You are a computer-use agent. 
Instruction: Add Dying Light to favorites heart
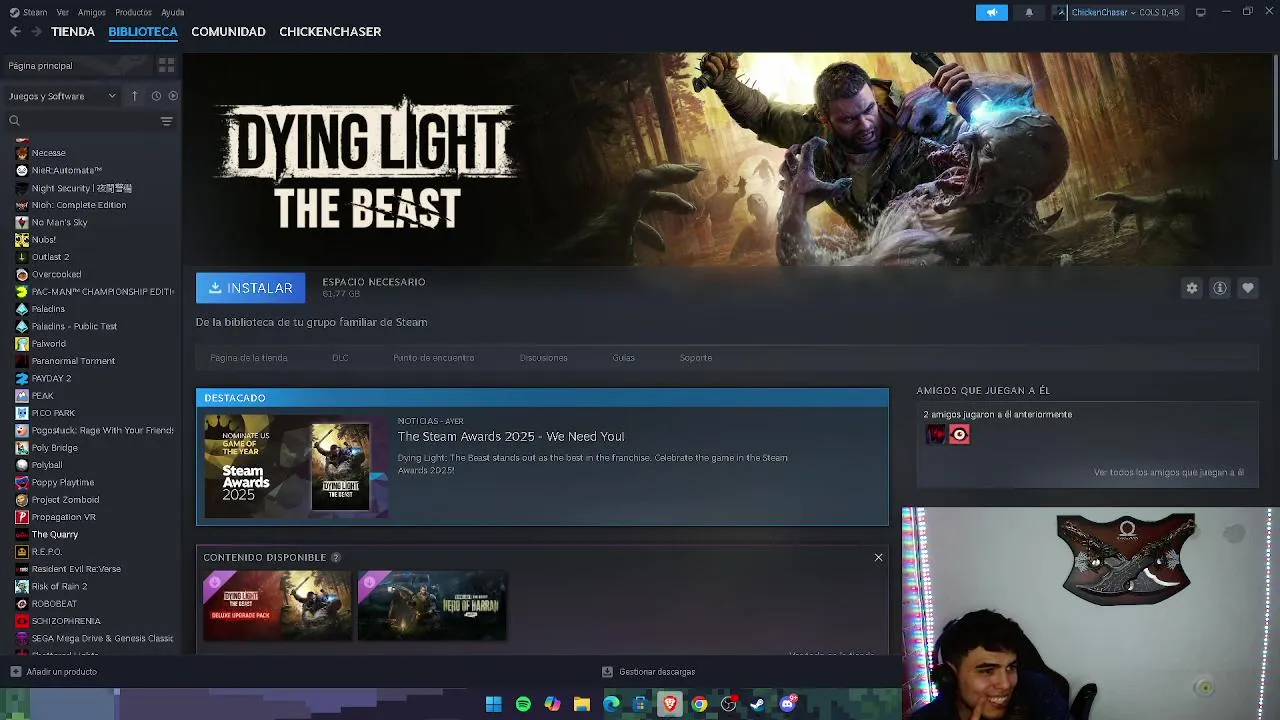coord(1248,288)
